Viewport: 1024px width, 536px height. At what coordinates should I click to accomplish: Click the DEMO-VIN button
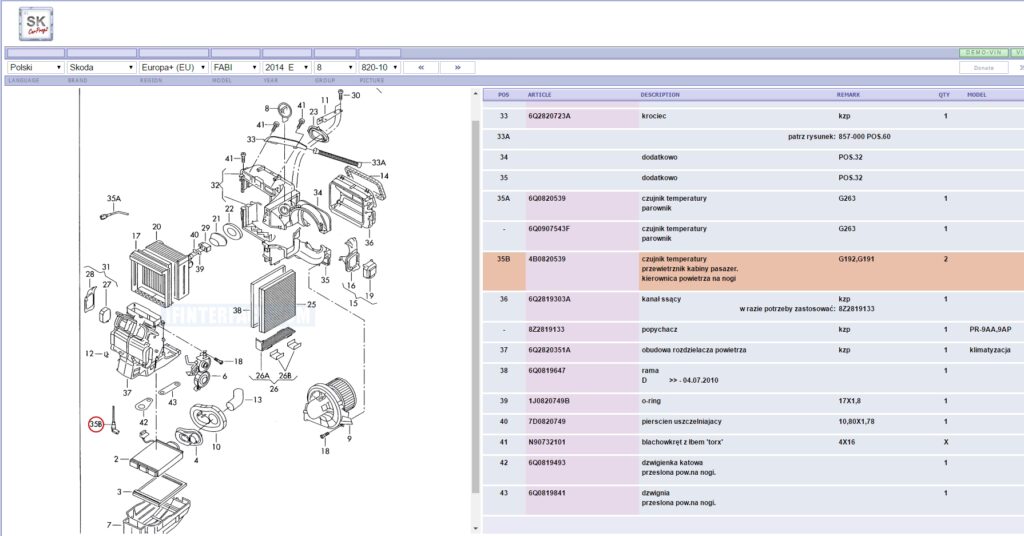coord(982,52)
